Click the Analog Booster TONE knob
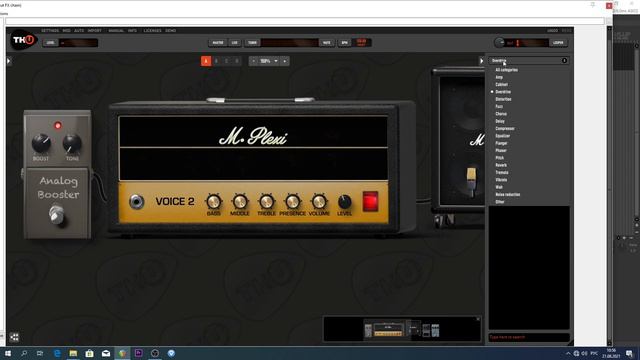640x360 pixels. point(72,143)
